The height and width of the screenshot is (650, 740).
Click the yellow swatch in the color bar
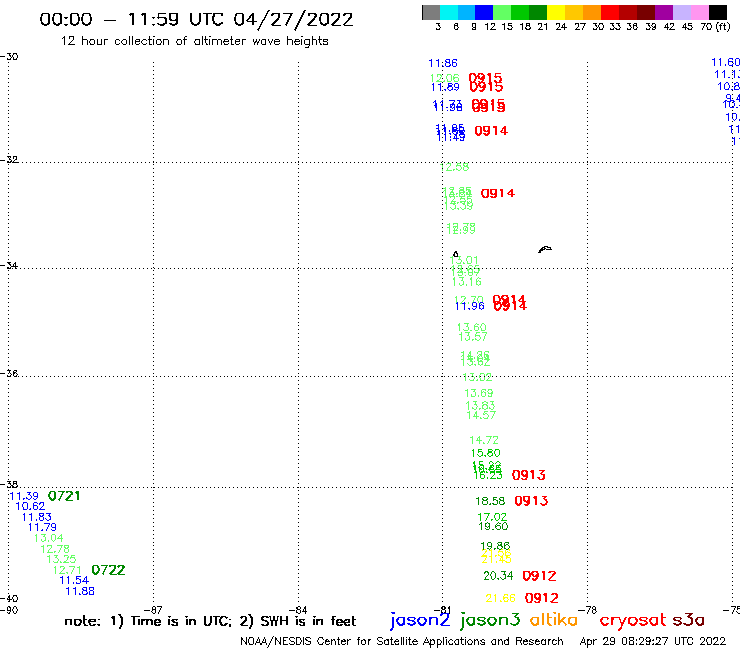click(x=556, y=12)
